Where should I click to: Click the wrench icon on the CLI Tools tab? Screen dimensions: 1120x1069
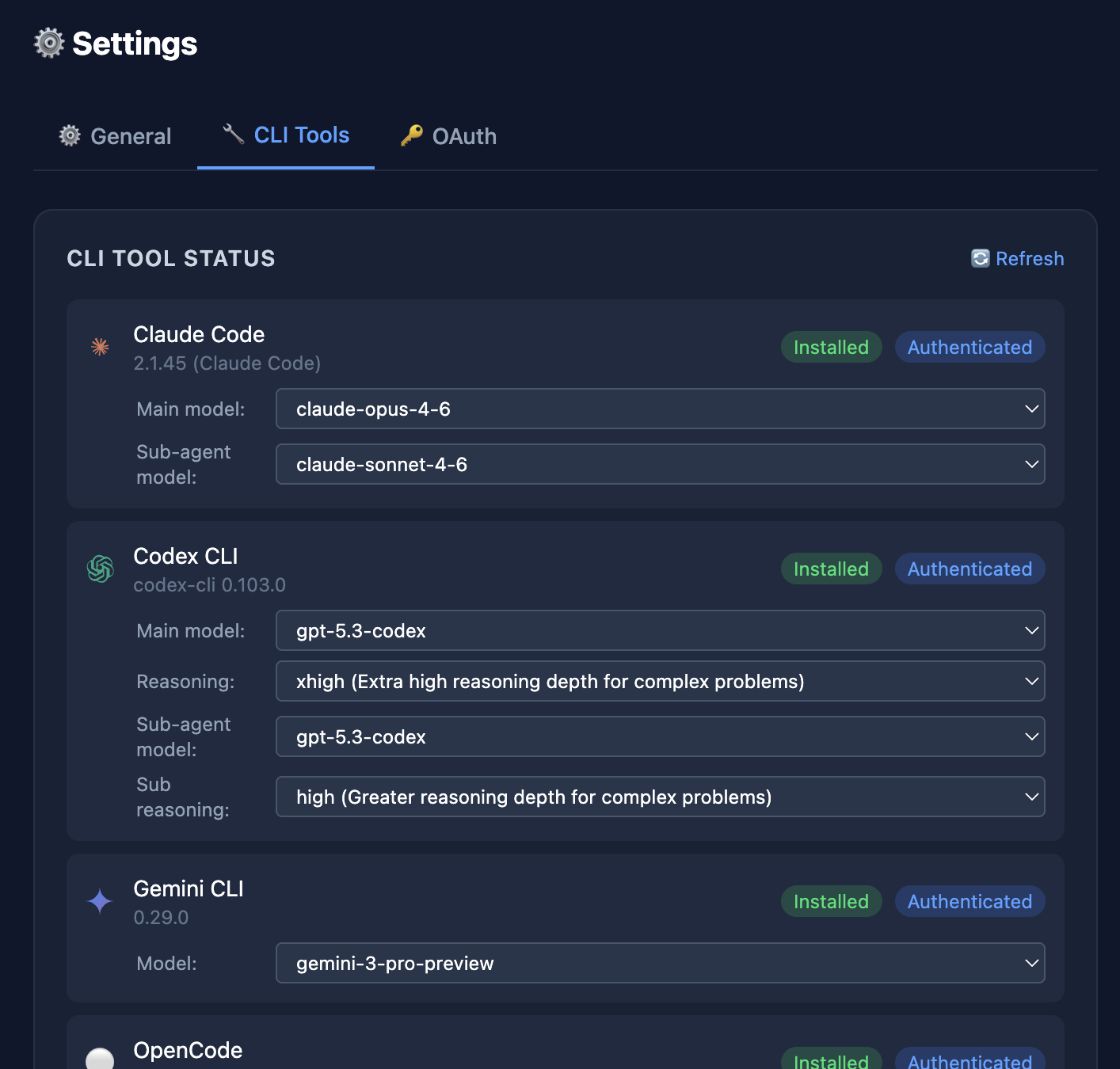coord(233,135)
